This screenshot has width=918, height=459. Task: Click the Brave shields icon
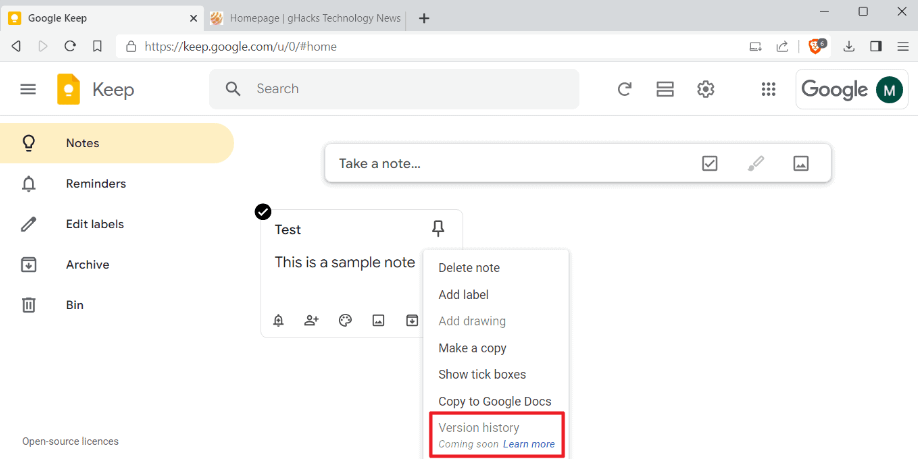[x=816, y=46]
